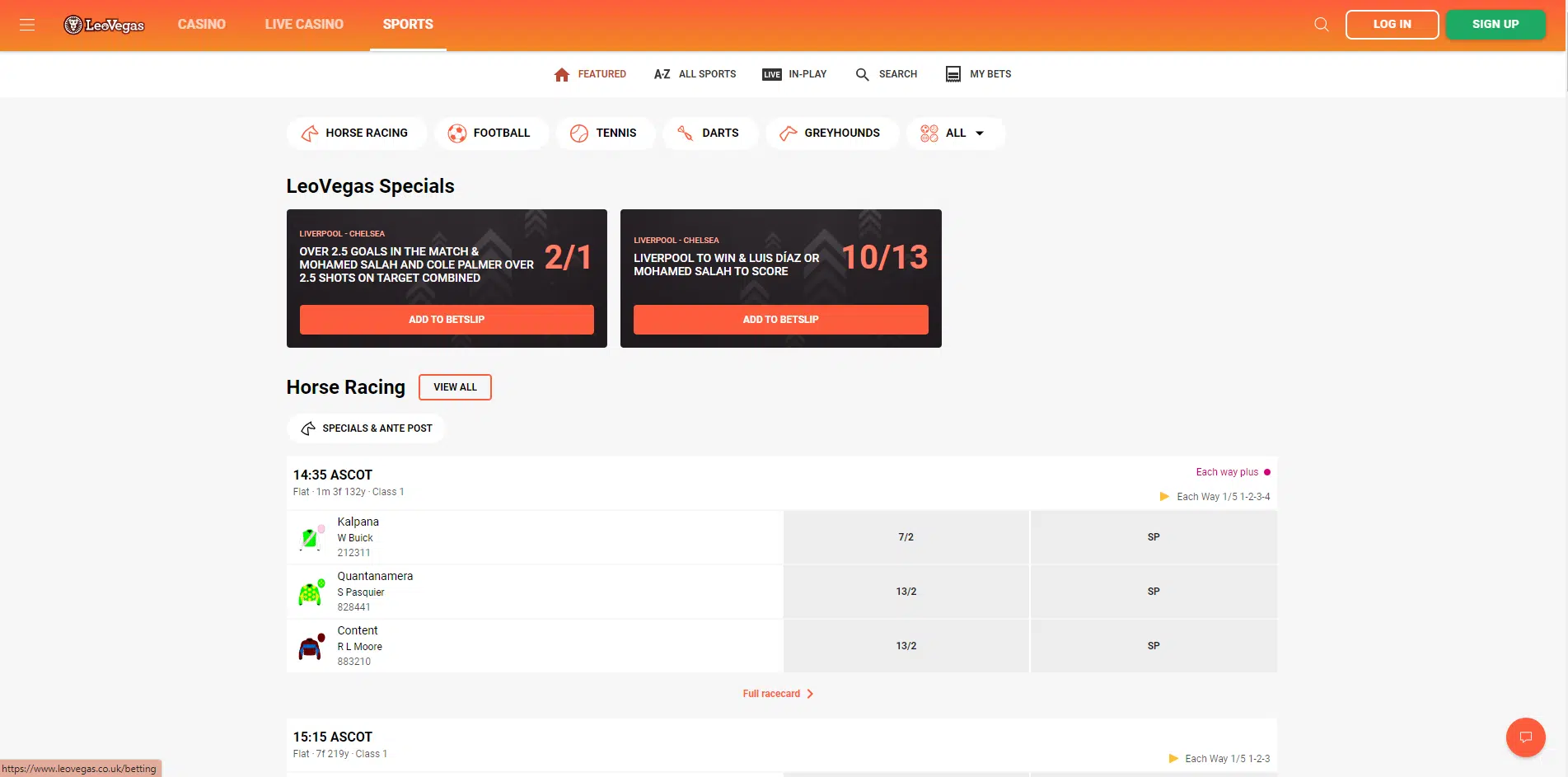Click the 14:35 ASCOT race heading

(x=333, y=475)
